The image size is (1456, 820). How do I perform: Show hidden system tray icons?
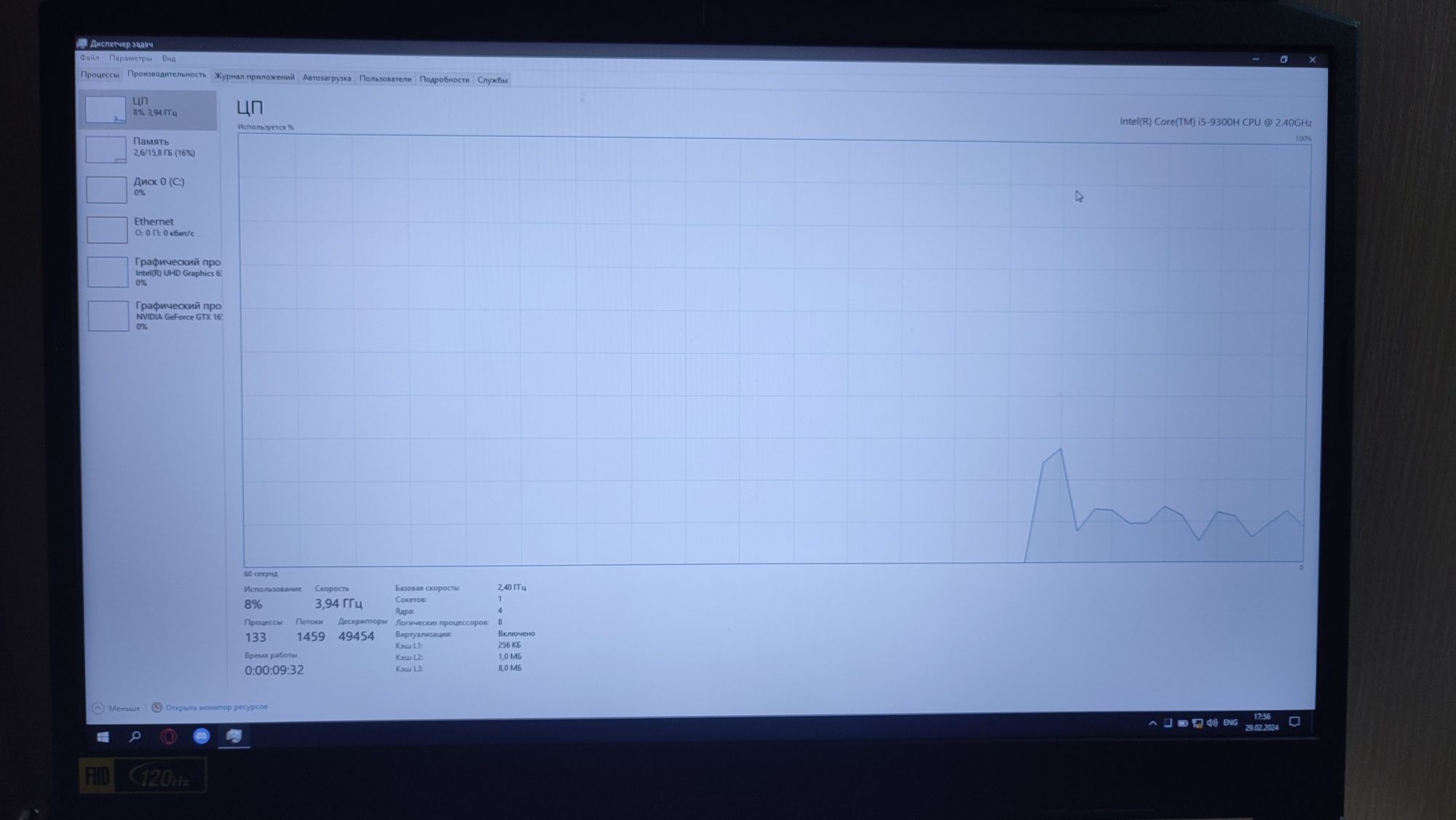[x=1152, y=723]
